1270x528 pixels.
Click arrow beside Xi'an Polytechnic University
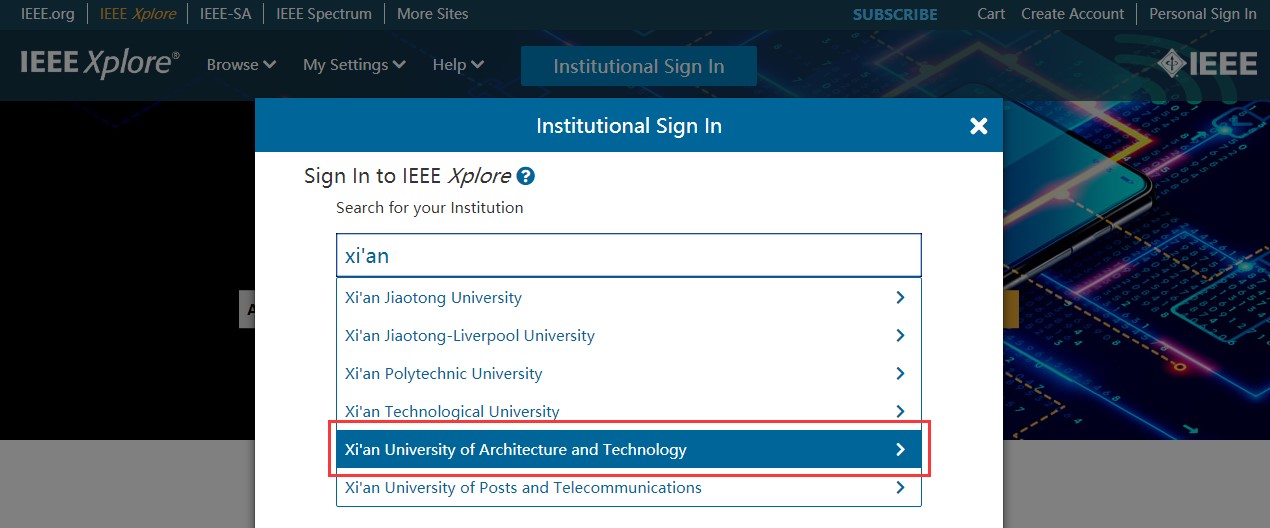click(900, 373)
